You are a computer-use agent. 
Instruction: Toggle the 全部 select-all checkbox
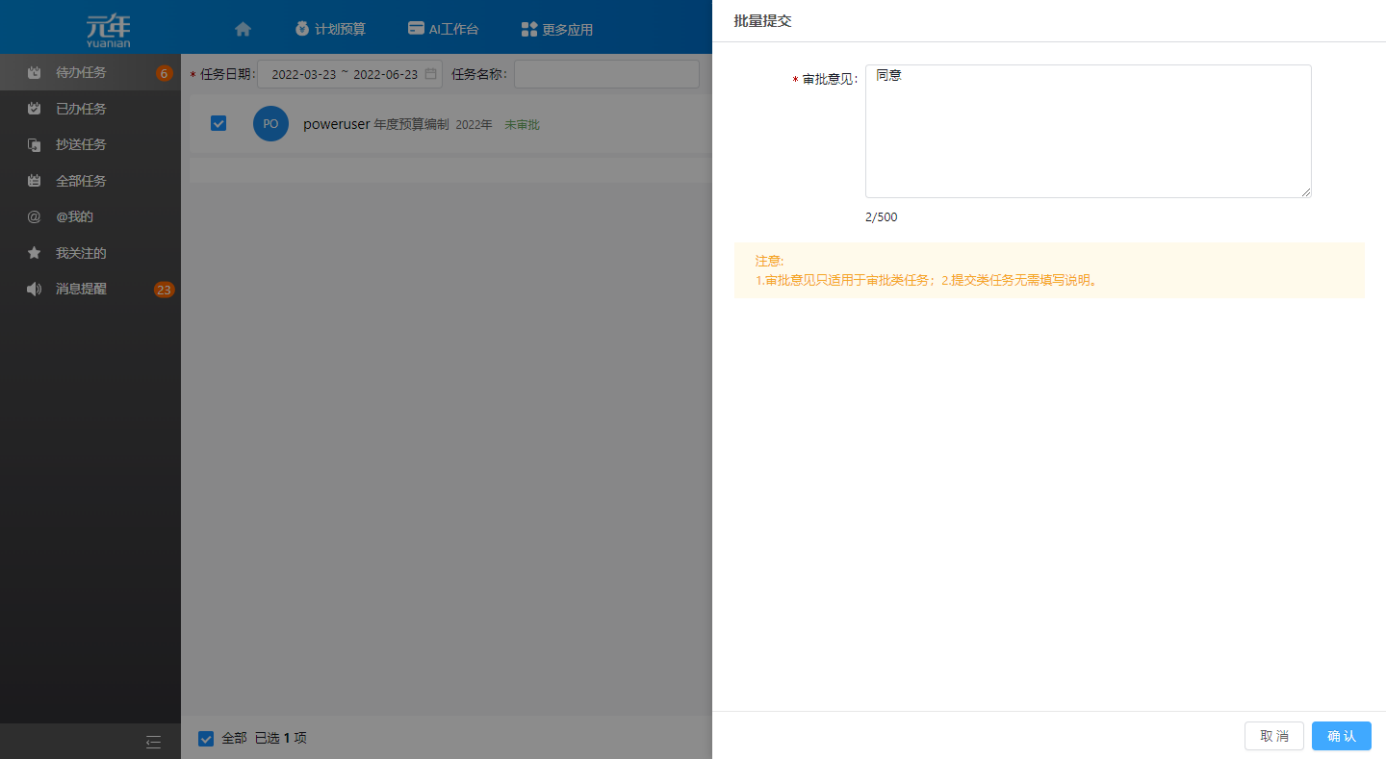click(x=206, y=738)
